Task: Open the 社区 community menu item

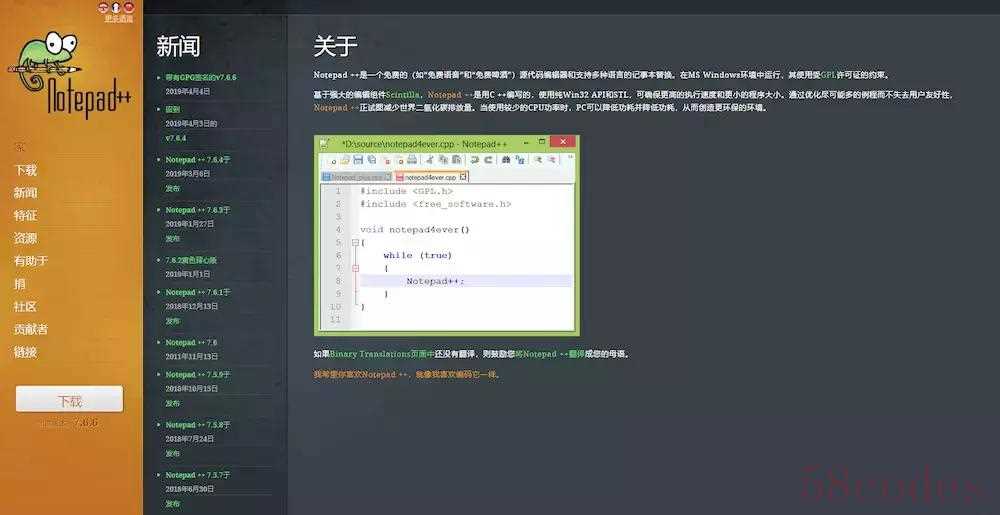Action: pyautogui.click(x=26, y=307)
